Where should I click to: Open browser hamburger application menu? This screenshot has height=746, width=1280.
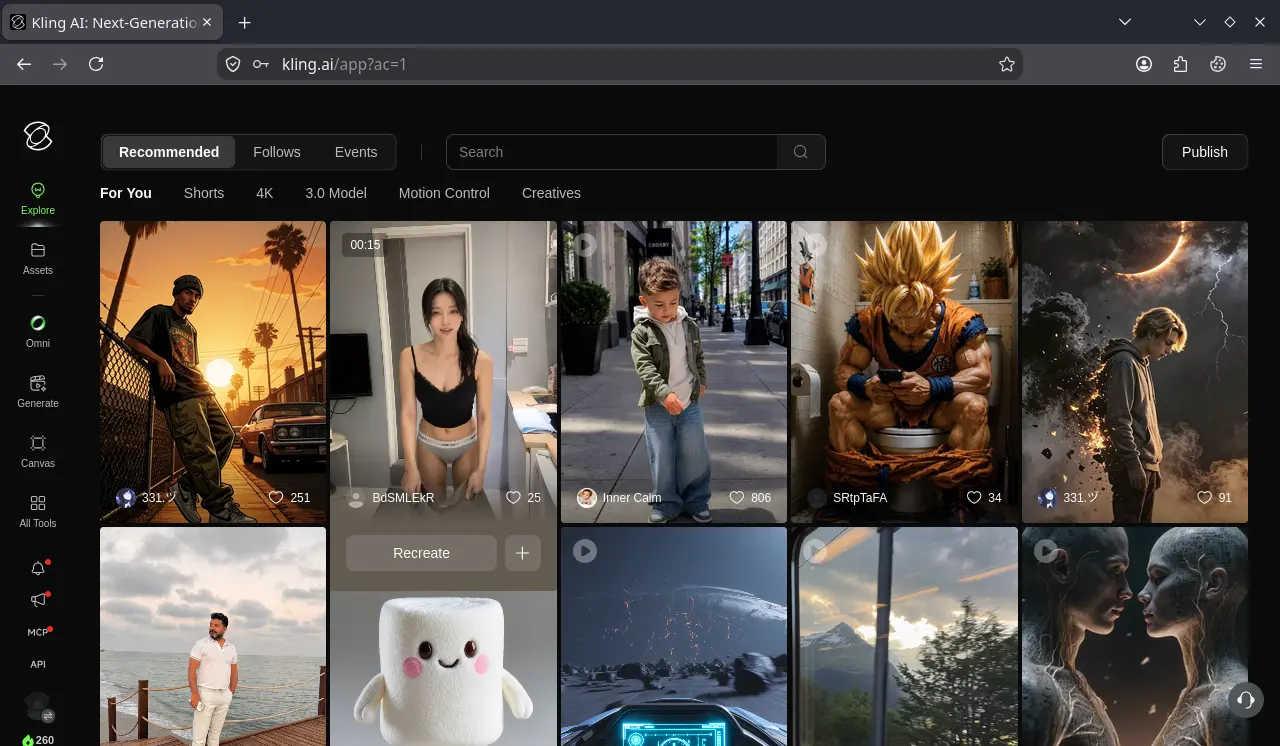[x=1256, y=64]
